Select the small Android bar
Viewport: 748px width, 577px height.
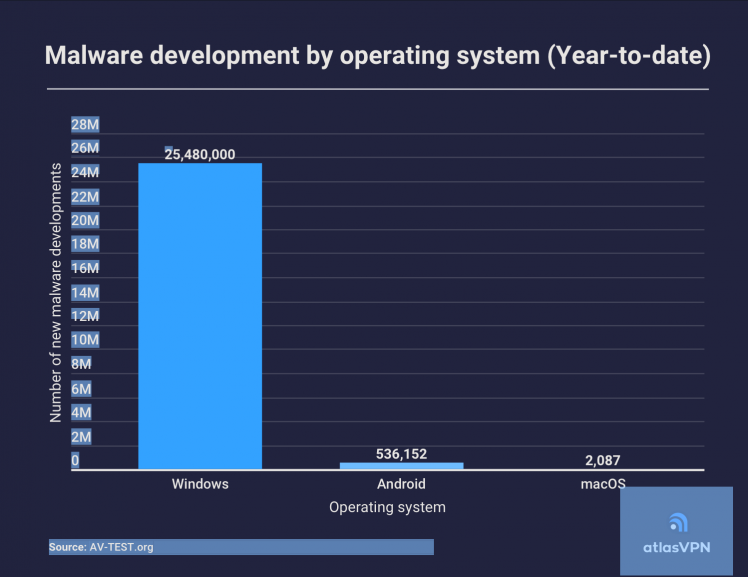tap(401, 465)
